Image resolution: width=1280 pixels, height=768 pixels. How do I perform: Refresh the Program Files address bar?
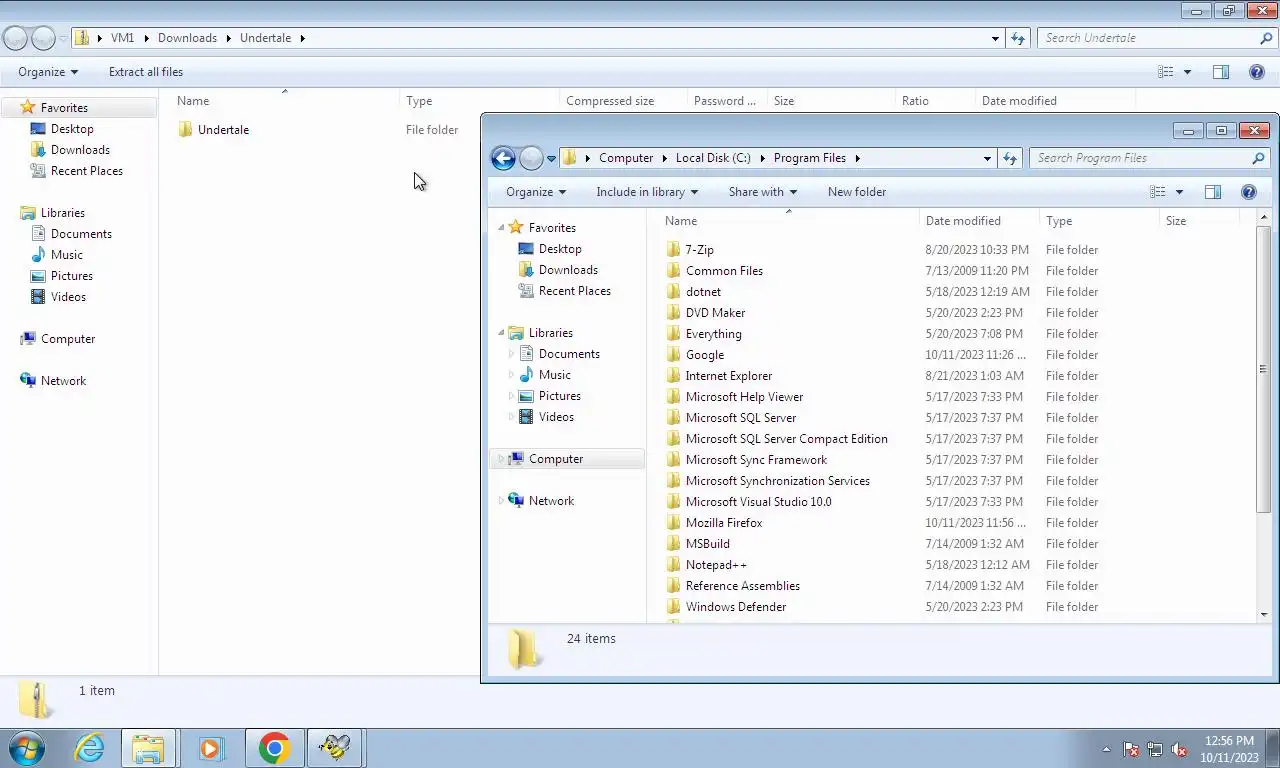pyautogui.click(x=1010, y=158)
